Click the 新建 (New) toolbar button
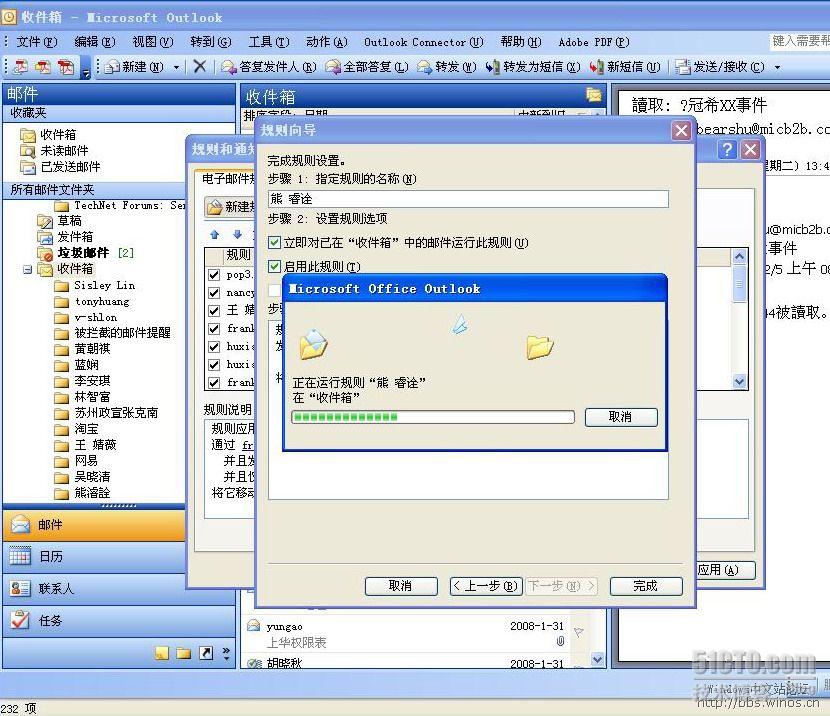Viewport: 830px width, 716px height. tap(135, 67)
